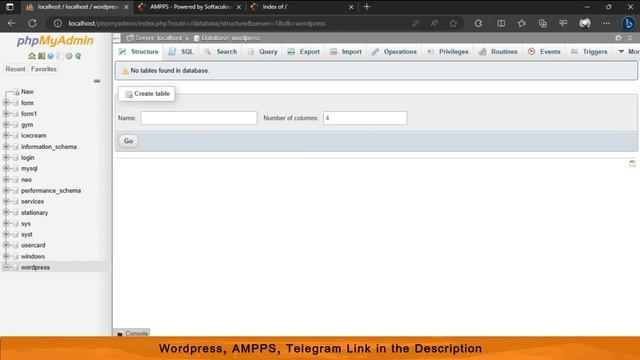Open Bing Copilot sidebar button
Viewport: 640px width, 360px height.
(629, 23)
